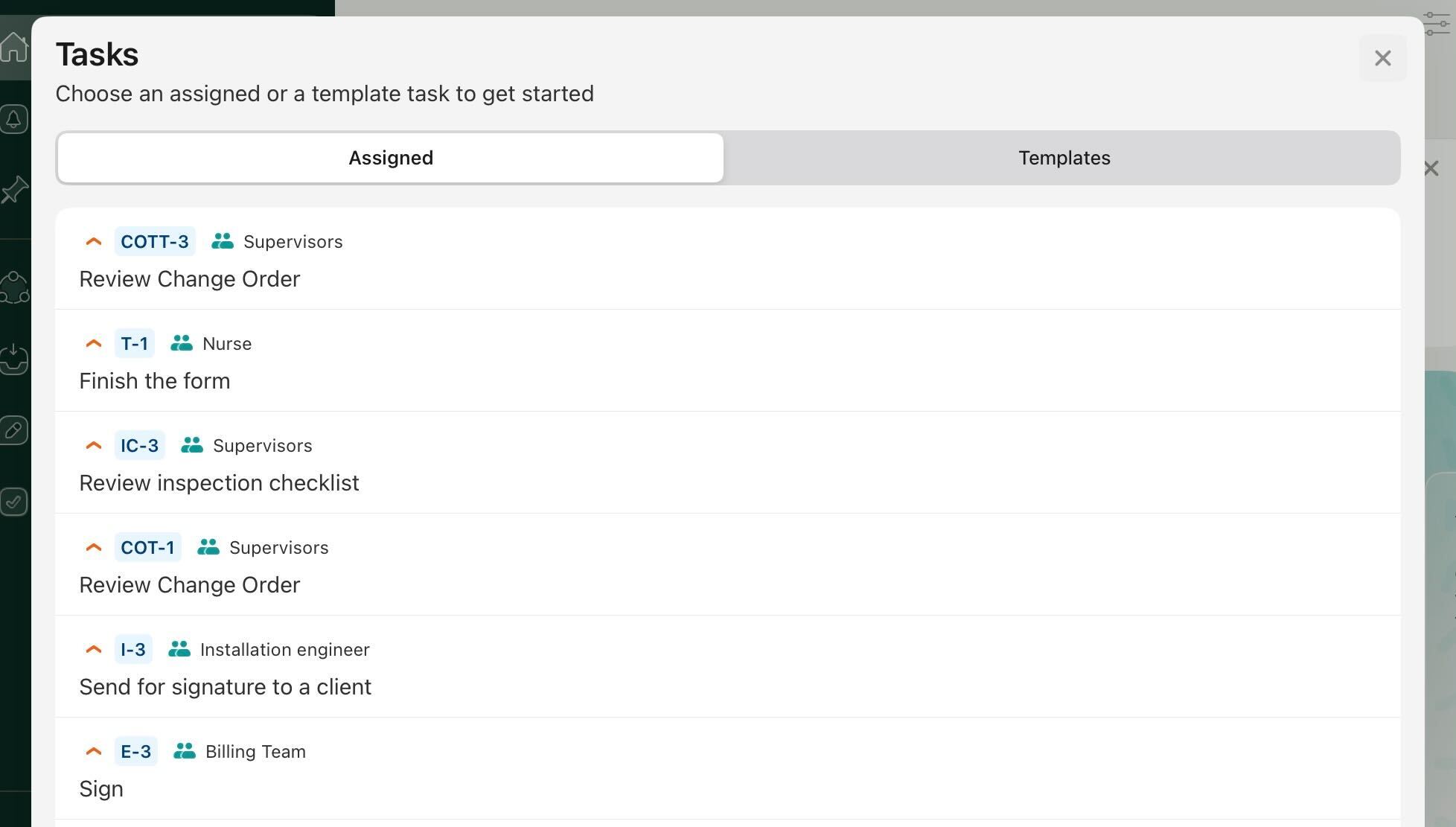This screenshot has height=827, width=1456.
Task: Open the filter sliders icon at top right
Action: [x=1437, y=23]
